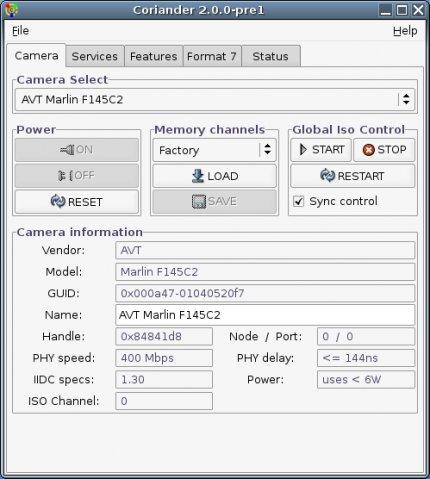The height and width of the screenshot is (479, 430).
Task: Click the Vendor field showing AVT
Action: pyautogui.click(x=265, y=250)
